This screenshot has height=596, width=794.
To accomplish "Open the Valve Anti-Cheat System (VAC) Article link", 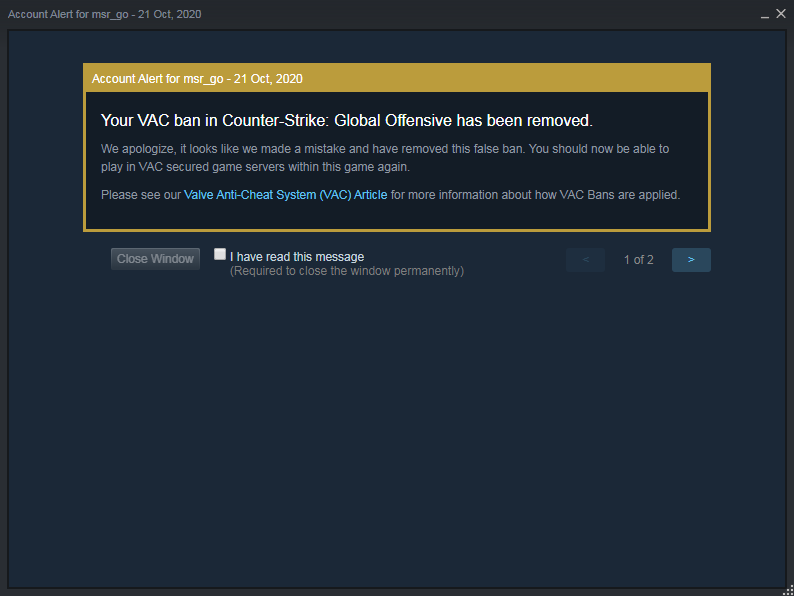I will coord(286,195).
